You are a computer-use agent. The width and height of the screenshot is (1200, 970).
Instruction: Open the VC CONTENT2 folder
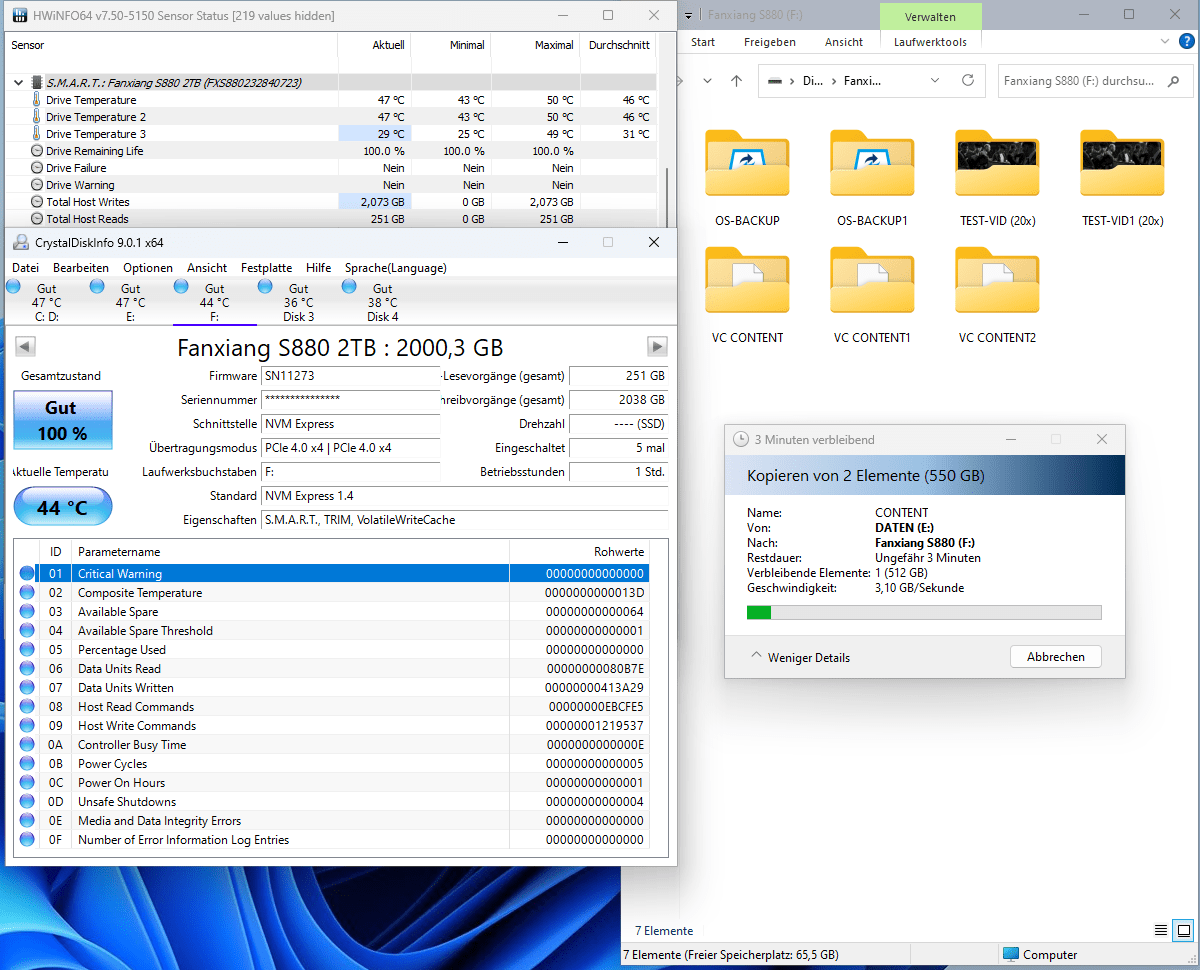click(x=997, y=295)
